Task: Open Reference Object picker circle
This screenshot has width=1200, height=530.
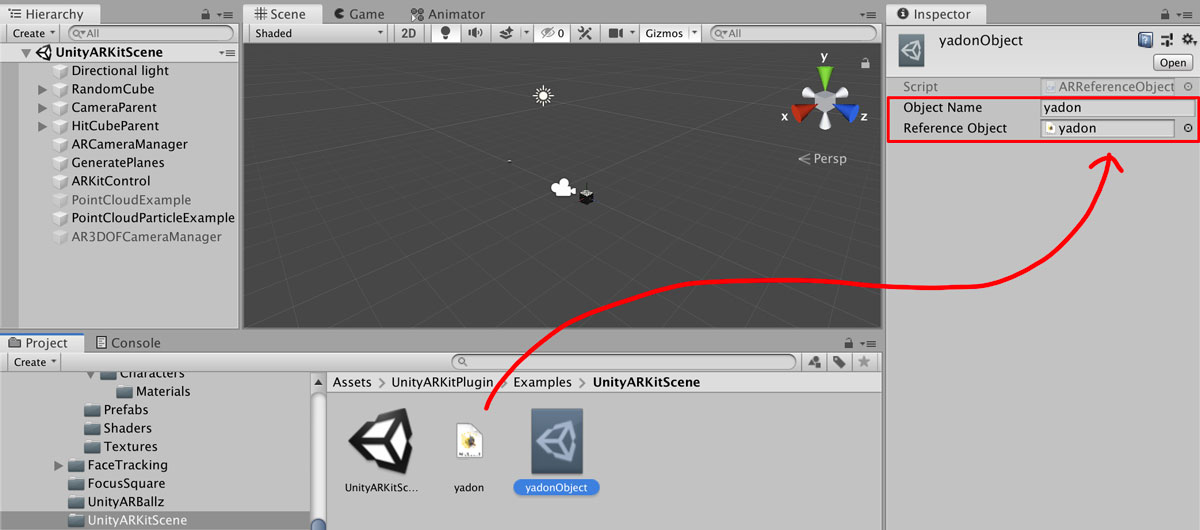Action: tap(1188, 128)
